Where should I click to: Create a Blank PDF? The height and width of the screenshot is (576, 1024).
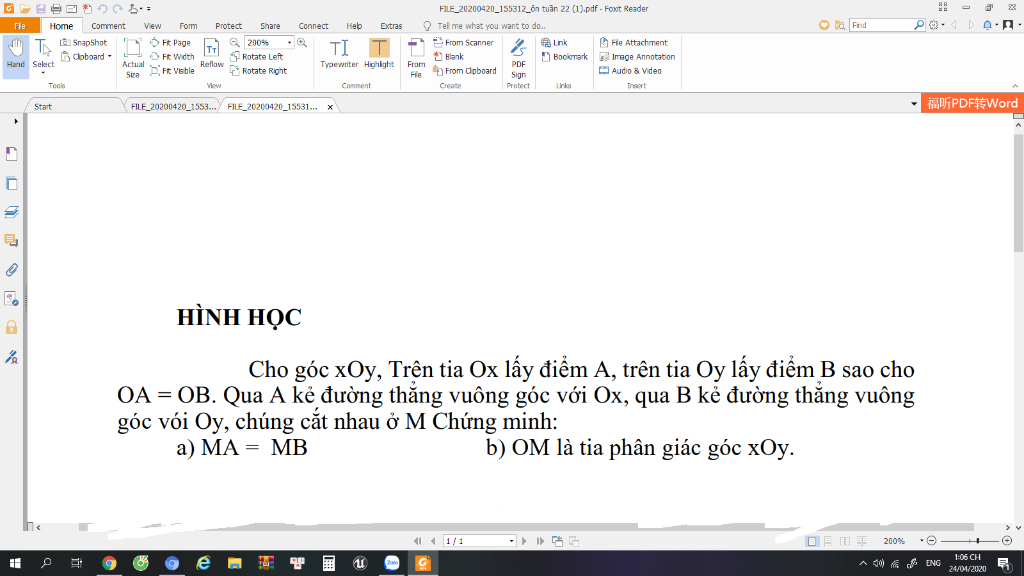[449, 57]
